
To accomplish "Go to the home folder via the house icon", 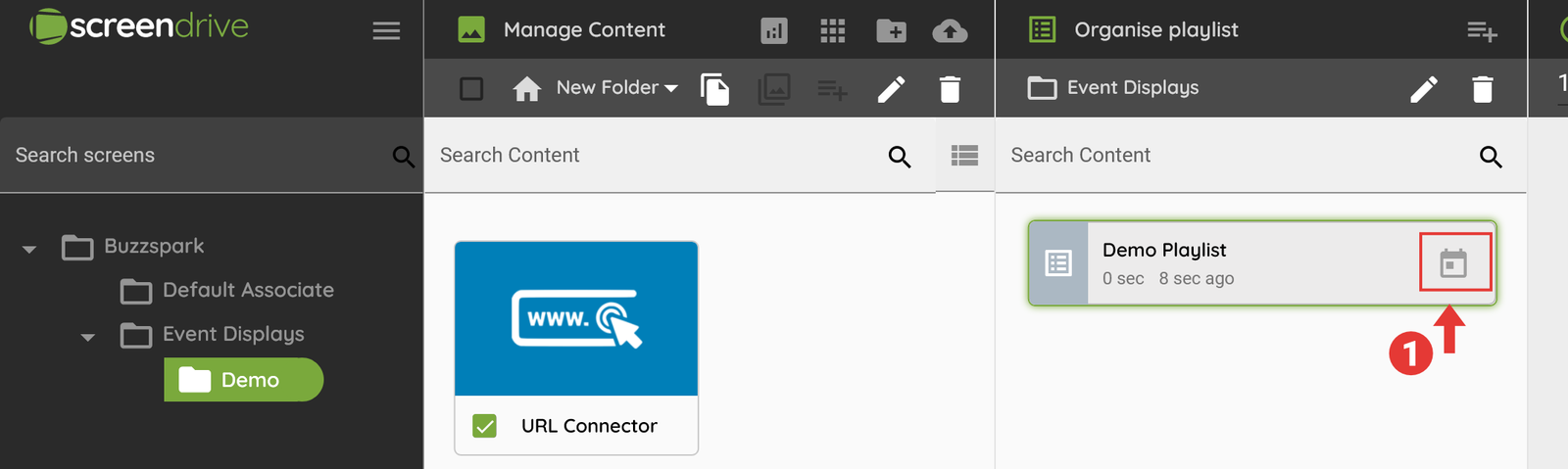I will click(526, 89).
